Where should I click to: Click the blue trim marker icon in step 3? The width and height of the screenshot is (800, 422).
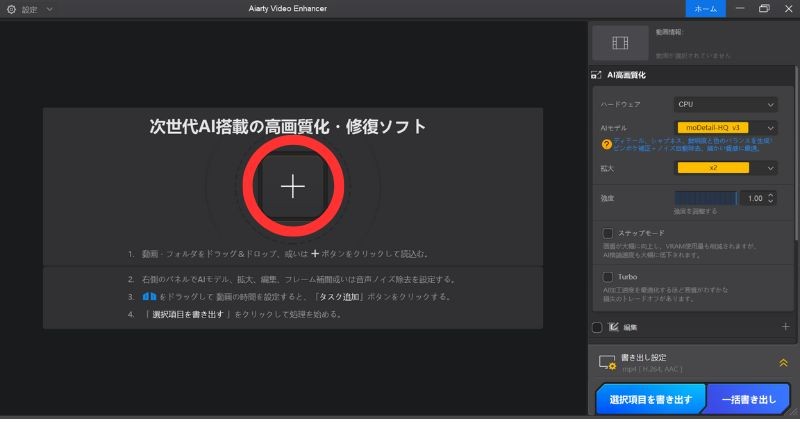(149, 296)
